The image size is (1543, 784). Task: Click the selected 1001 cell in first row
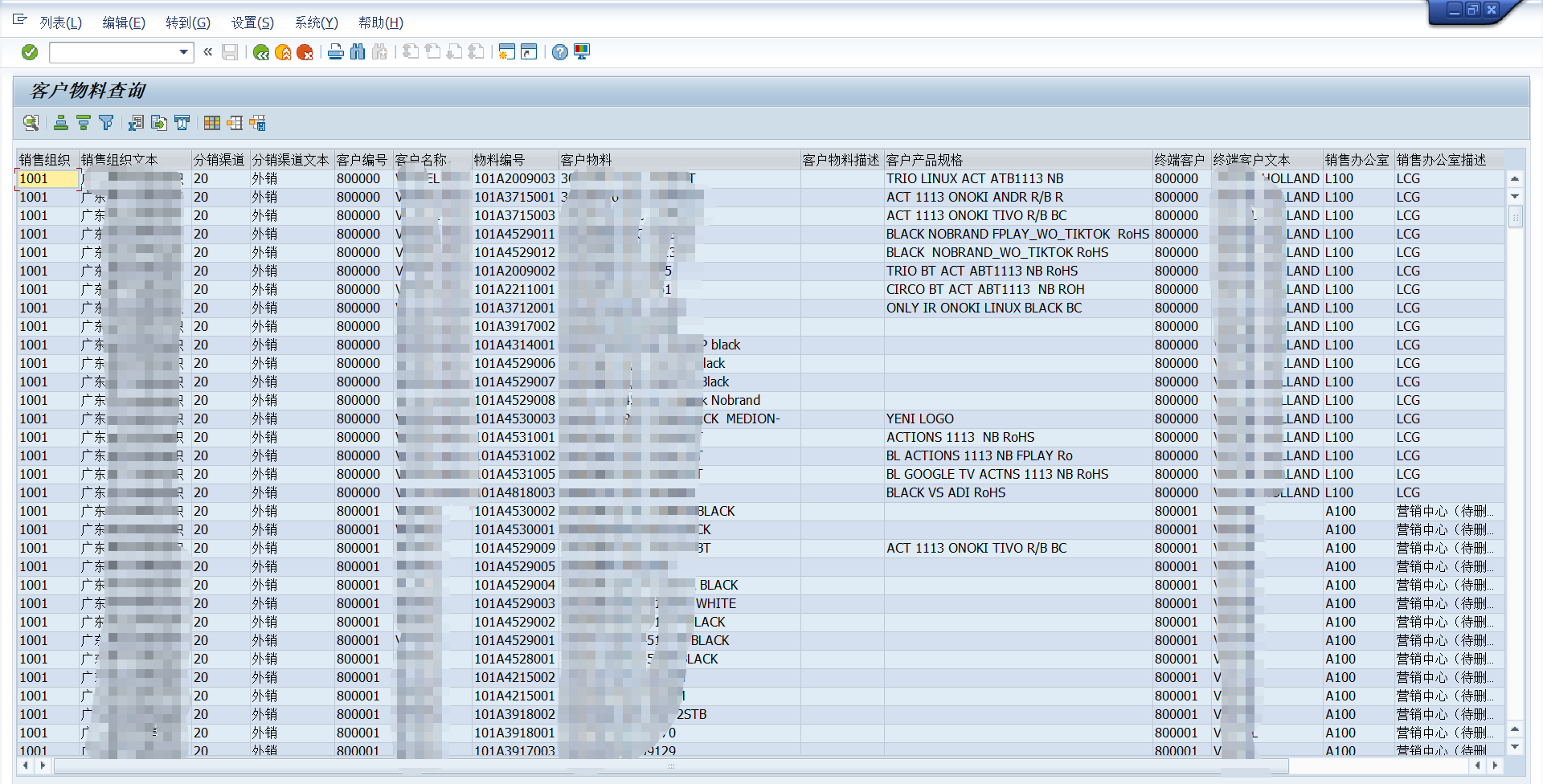pyautogui.click(x=48, y=178)
